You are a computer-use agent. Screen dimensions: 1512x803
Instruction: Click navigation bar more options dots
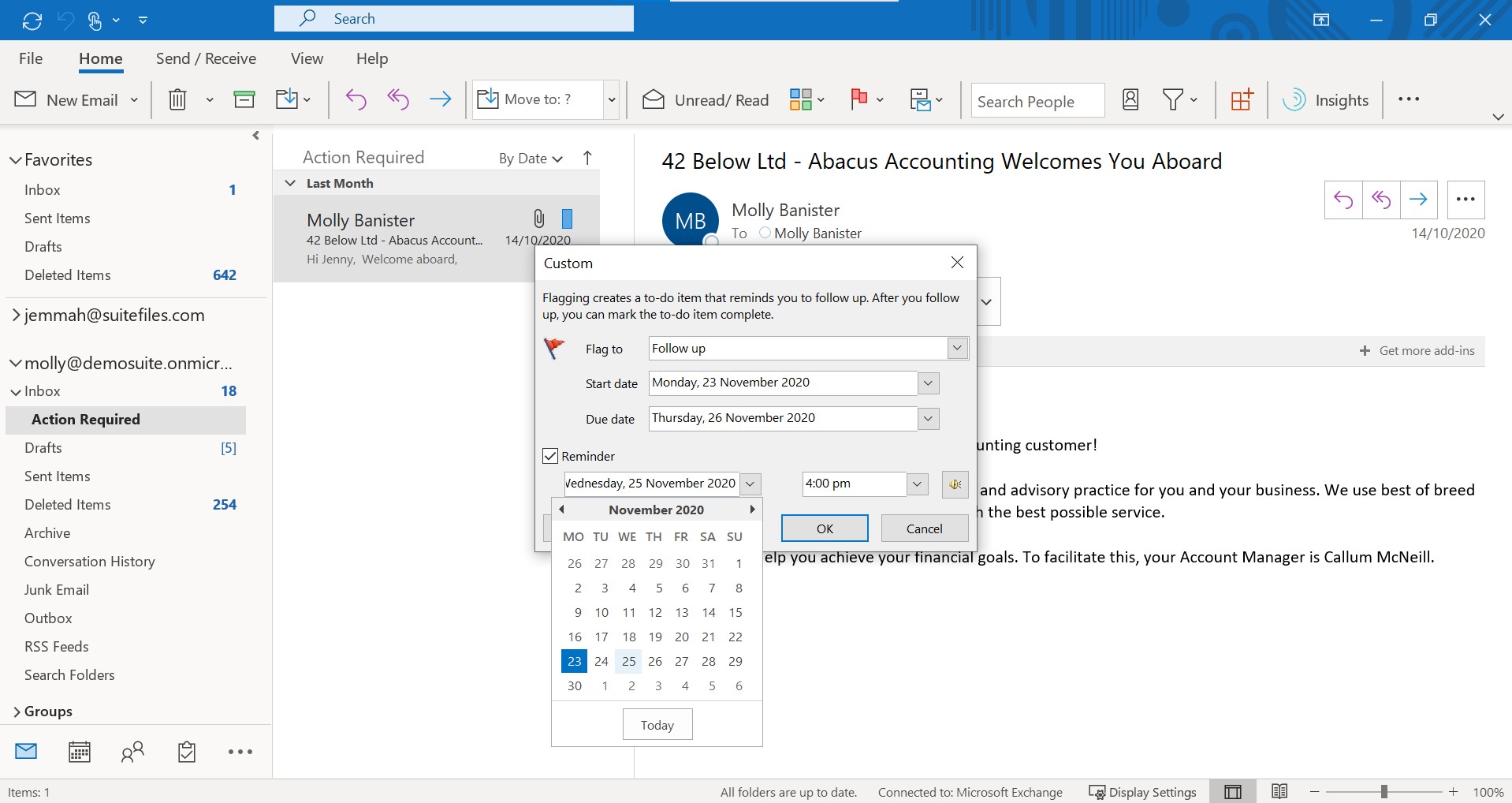click(x=240, y=752)
